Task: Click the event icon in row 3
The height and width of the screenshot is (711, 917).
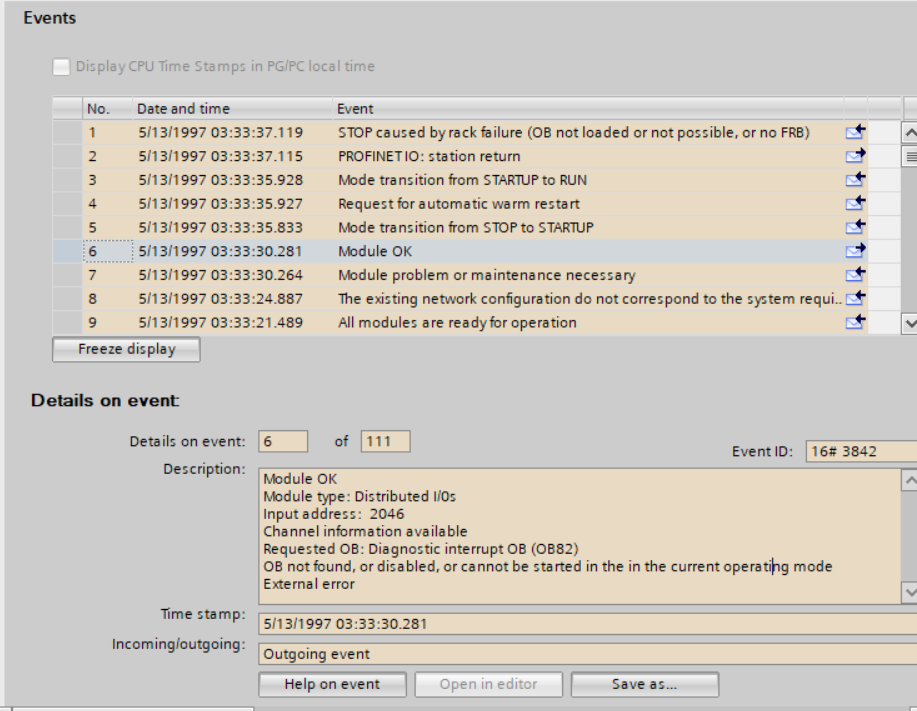Action: 855,180
